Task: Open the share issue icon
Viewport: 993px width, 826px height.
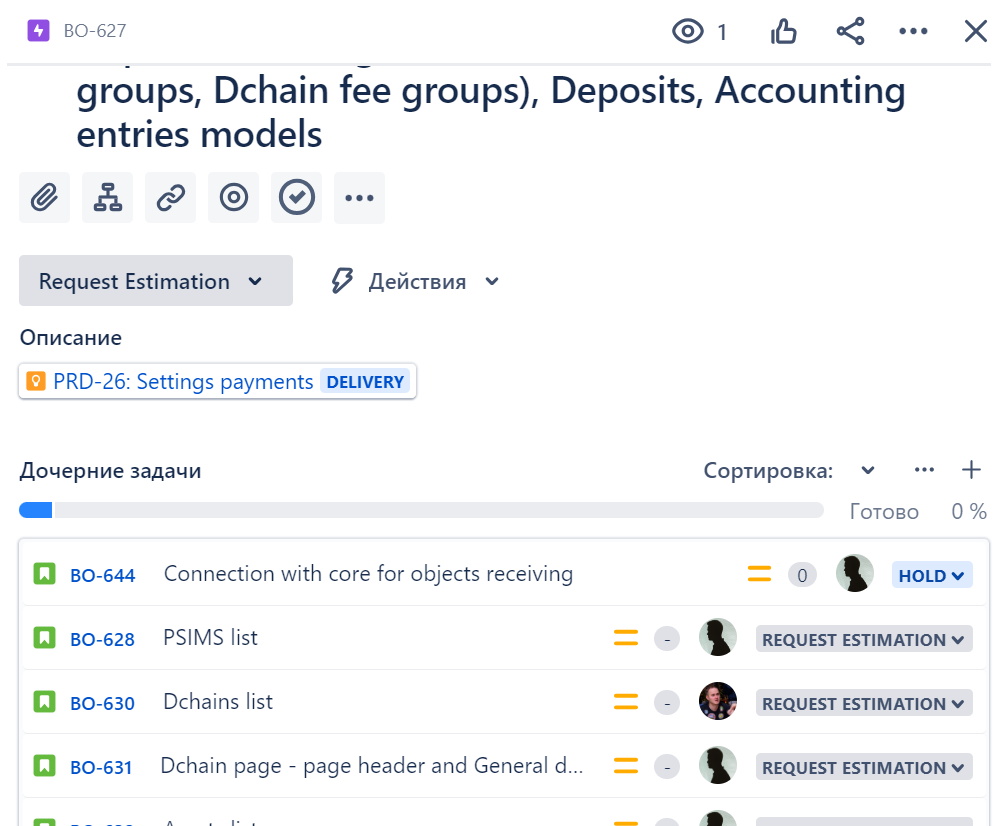Action: pyautogui.click(x=851, y=31)
